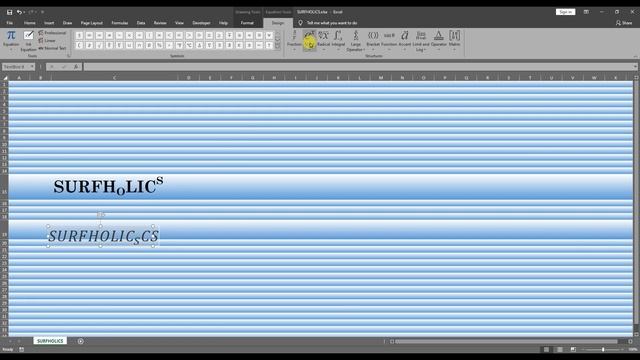Insert the multiplication sign symbol

(x=129, y=36)
